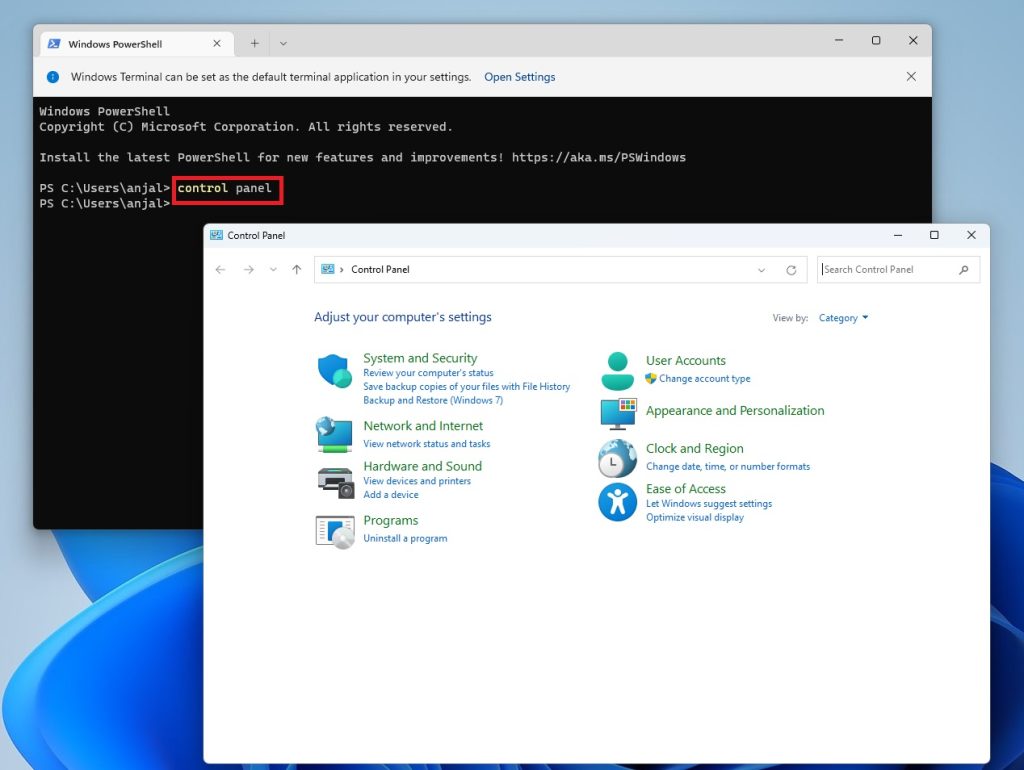Click Uninstall a program

pyautogui.click(x=404, y=538)
